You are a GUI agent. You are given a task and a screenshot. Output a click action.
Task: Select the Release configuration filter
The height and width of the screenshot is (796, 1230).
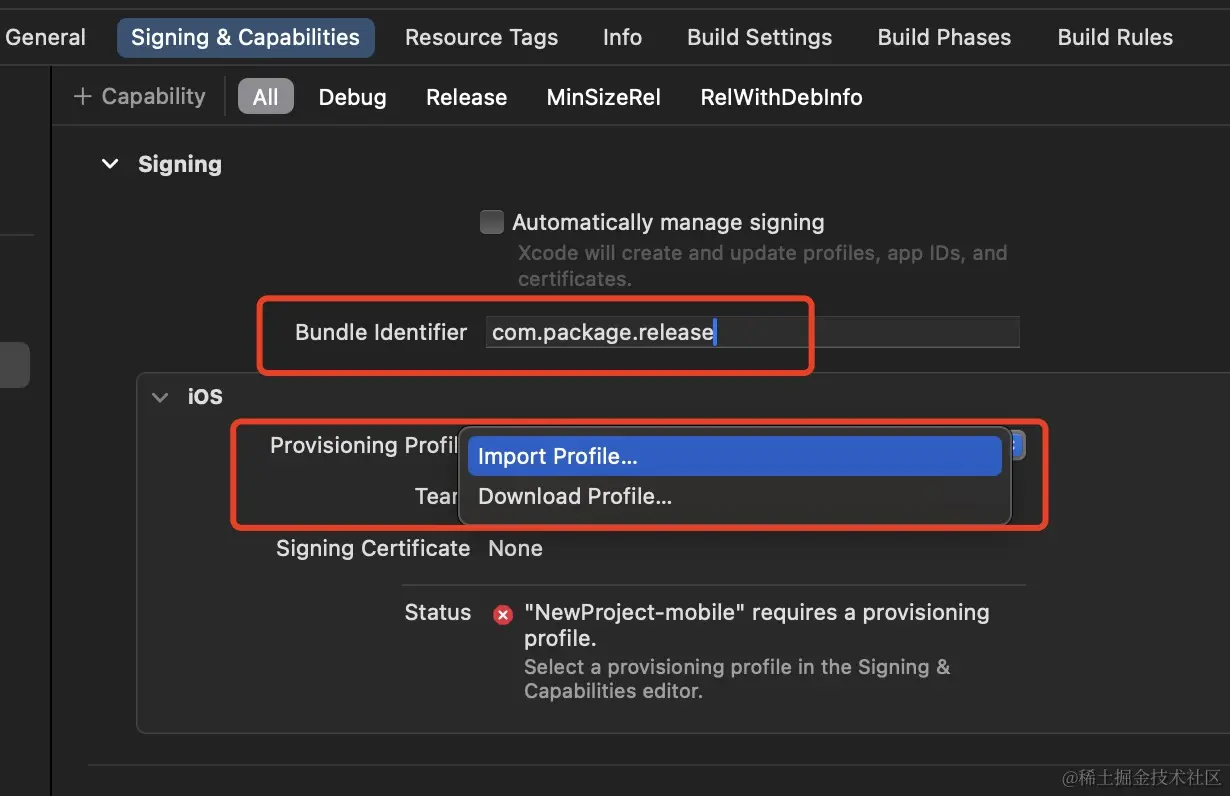466,97
